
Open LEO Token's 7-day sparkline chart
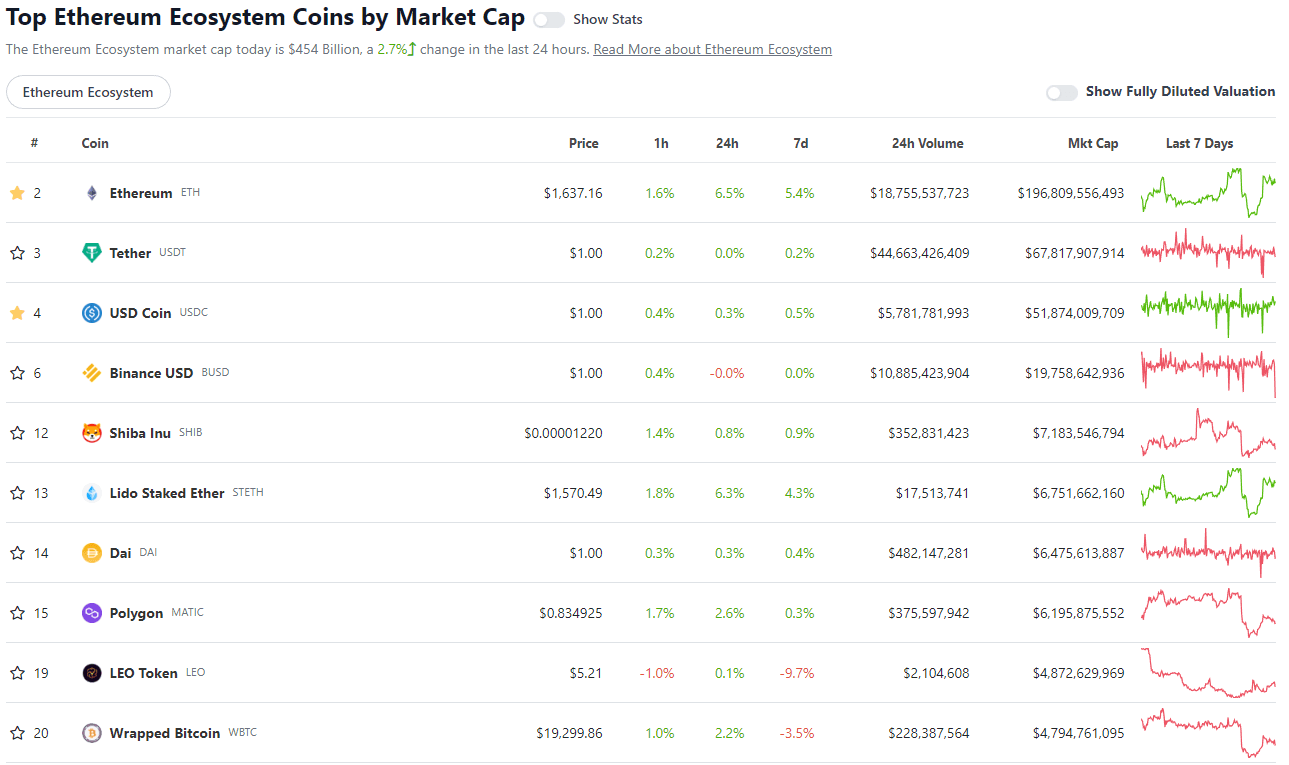(x=1208, y=673)
